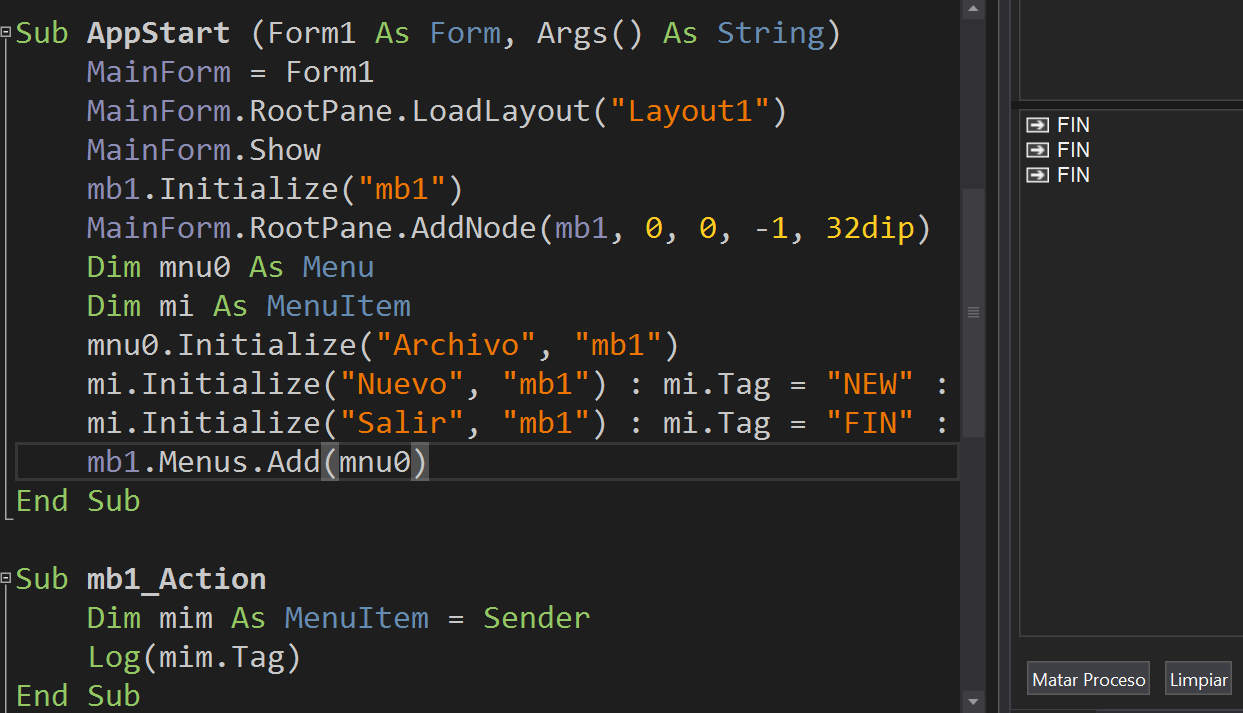1243x713 pixels.
Task: Click the arrow icon of the second FIN log entry
Action: pos(1038,150)
